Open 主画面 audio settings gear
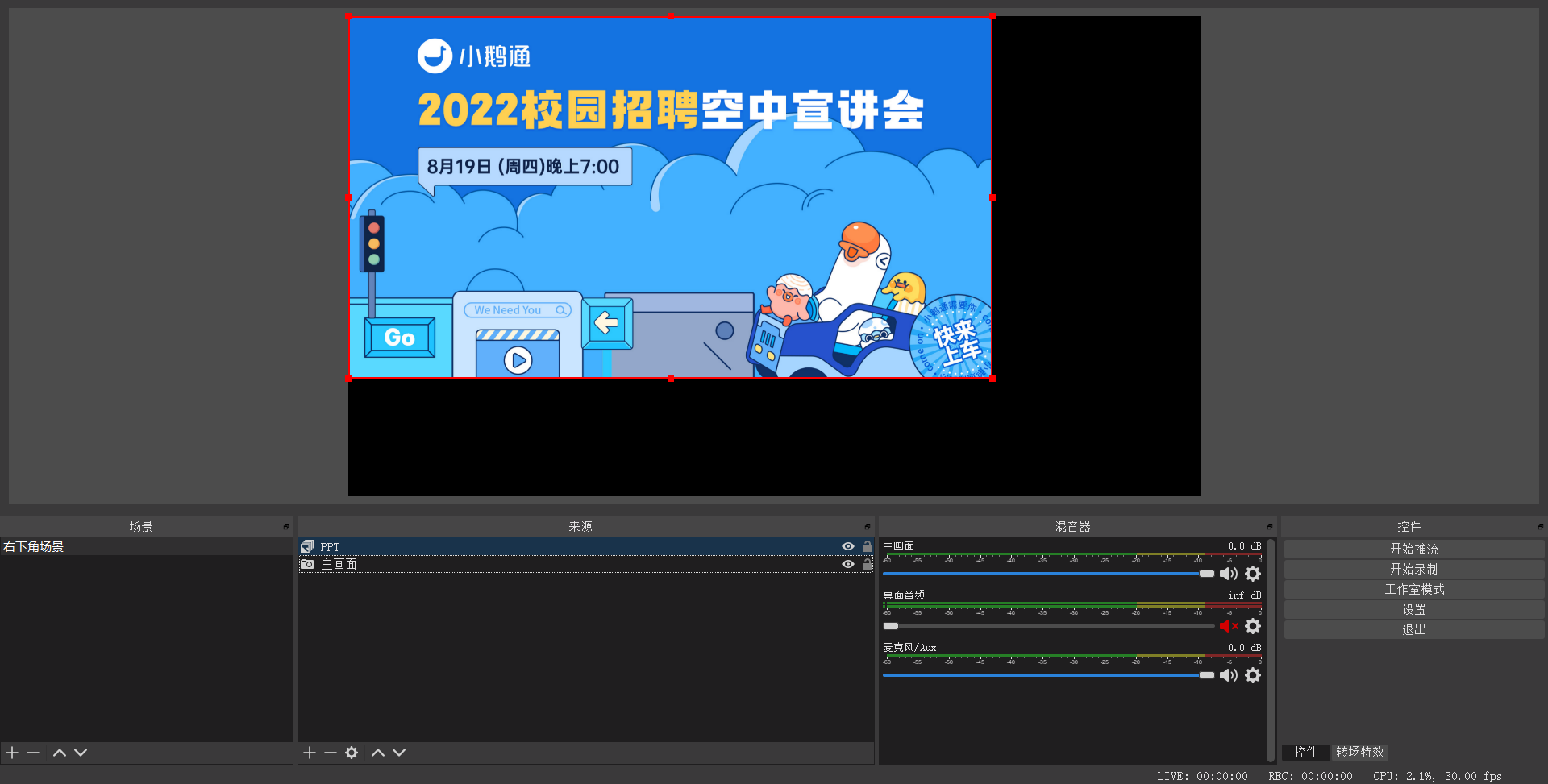 pyautogui.click(x=1253, y=574)
